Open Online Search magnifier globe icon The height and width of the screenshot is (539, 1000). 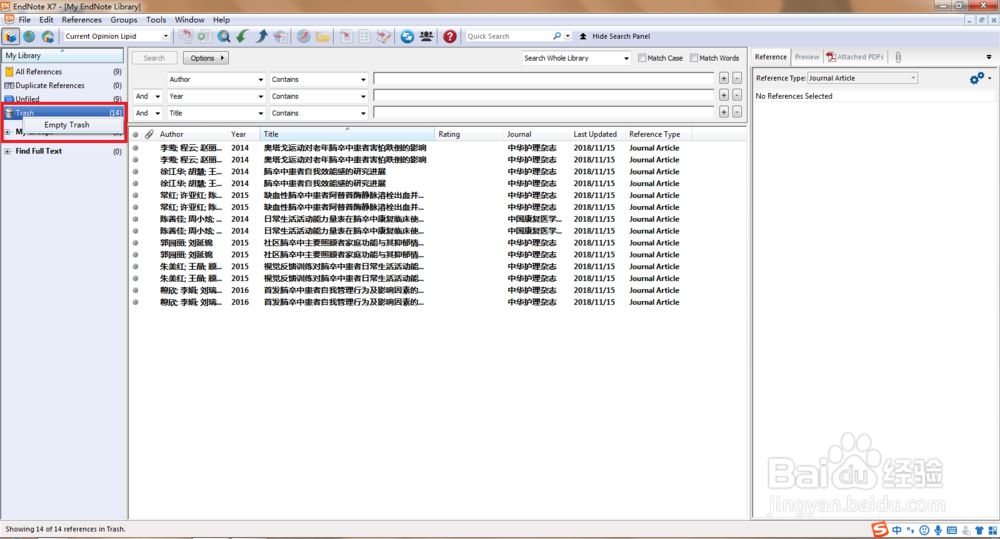click(223, 36)
